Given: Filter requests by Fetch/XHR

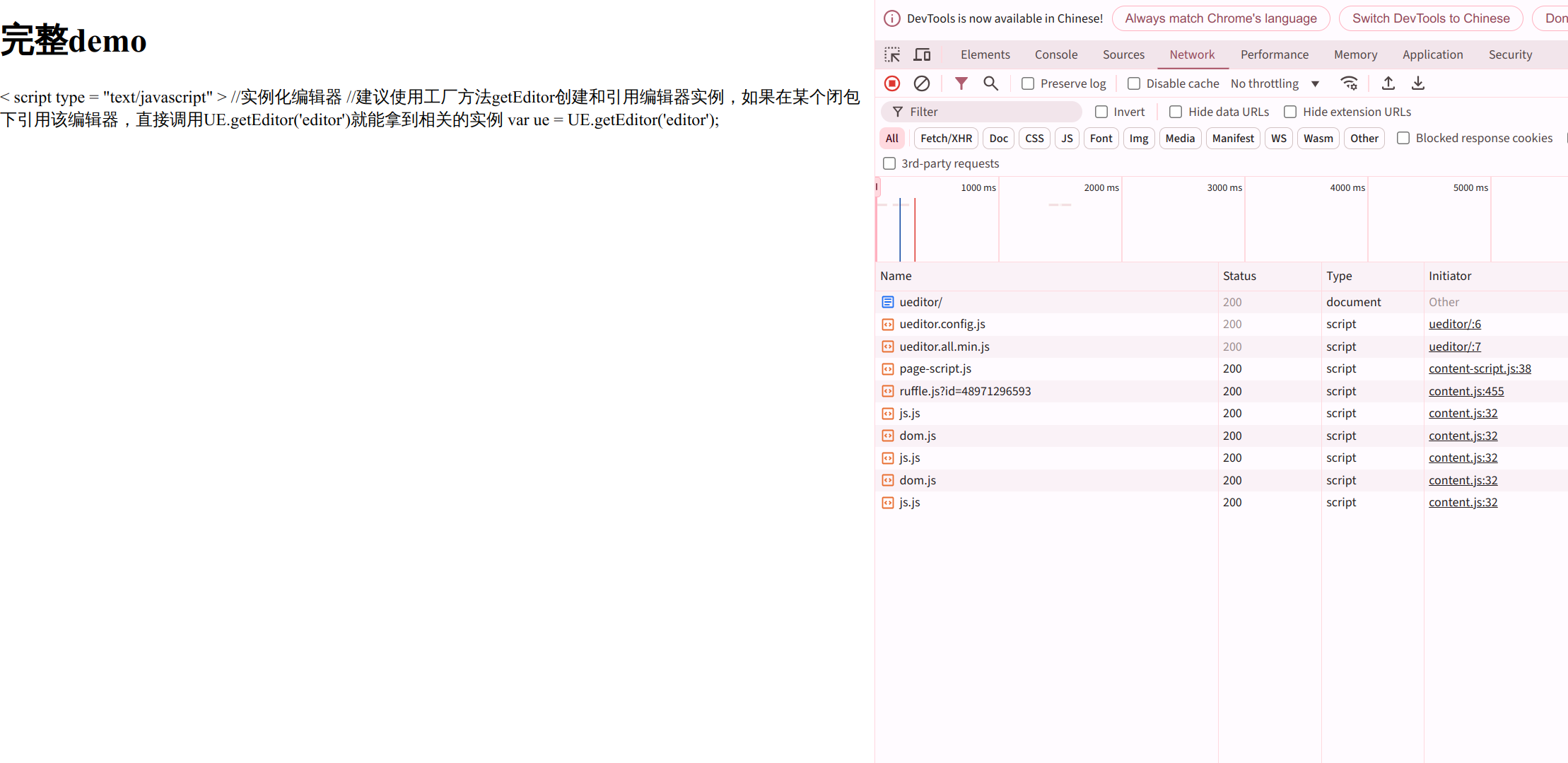Looking at the screenshot, I should point(946,138).
